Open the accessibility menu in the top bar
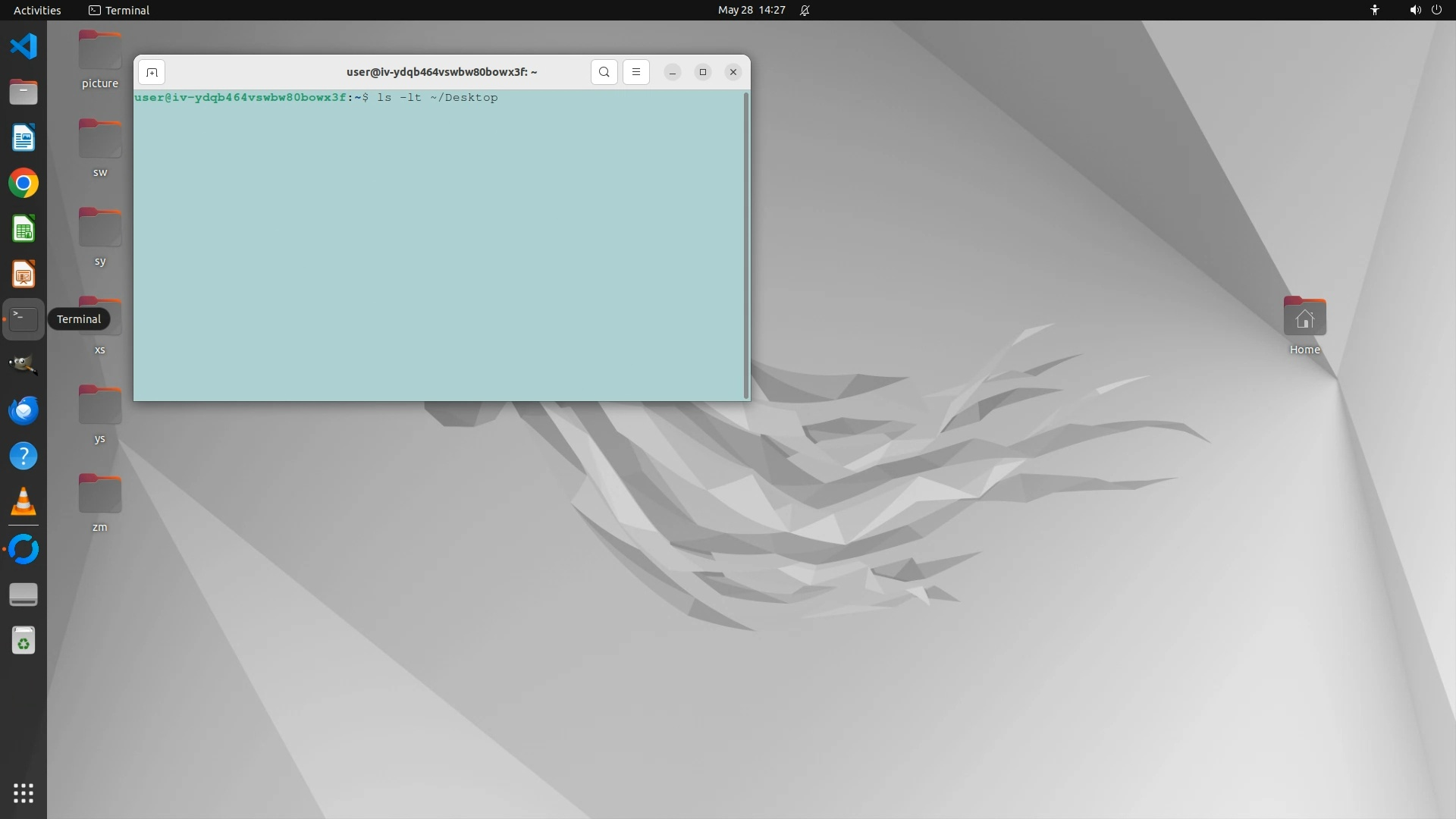This screenshot has width=1456, height=819. (x=1374, y=10)
